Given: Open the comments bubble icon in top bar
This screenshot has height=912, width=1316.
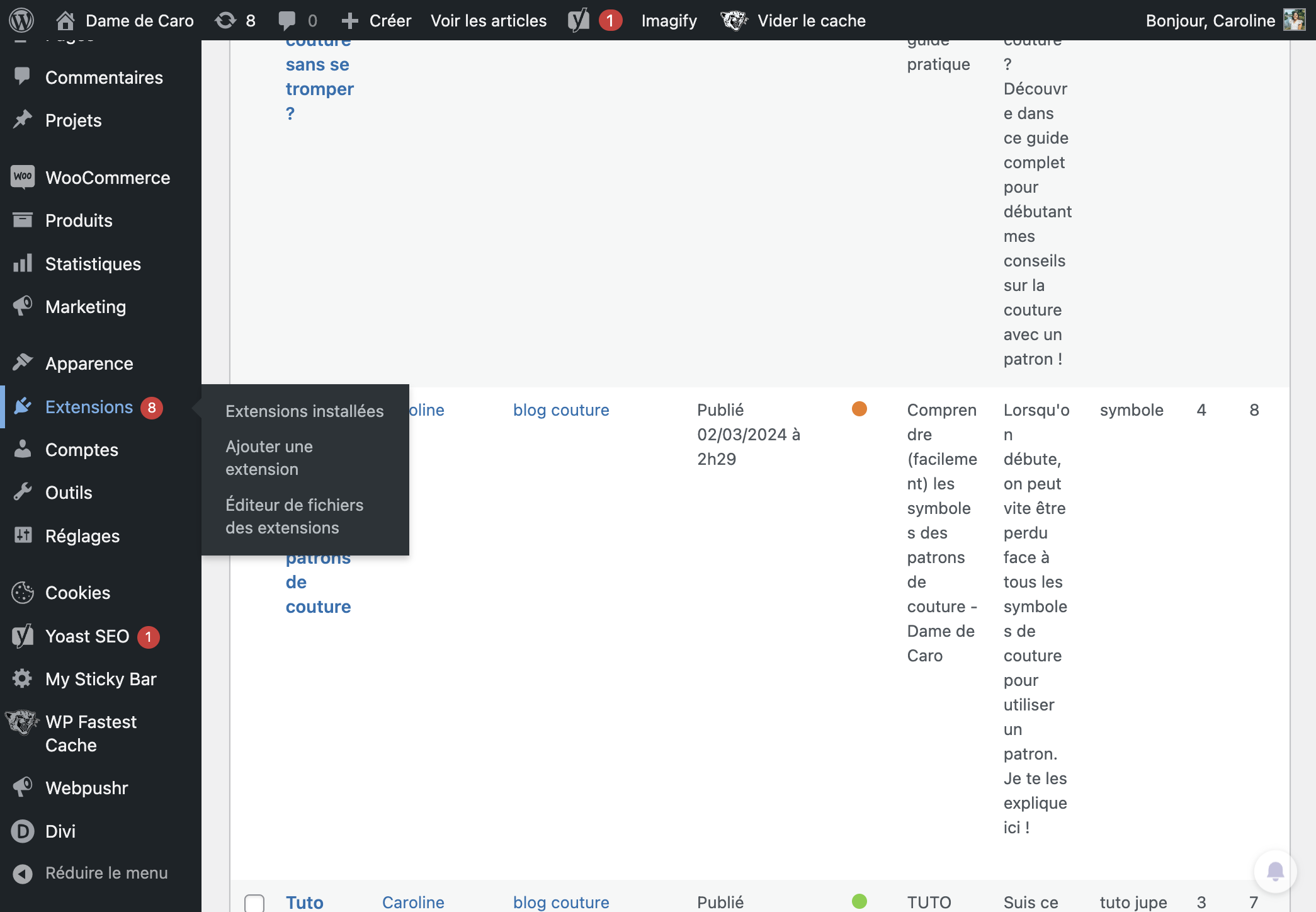Looking at the screenshot, I should tap(287, 21).
